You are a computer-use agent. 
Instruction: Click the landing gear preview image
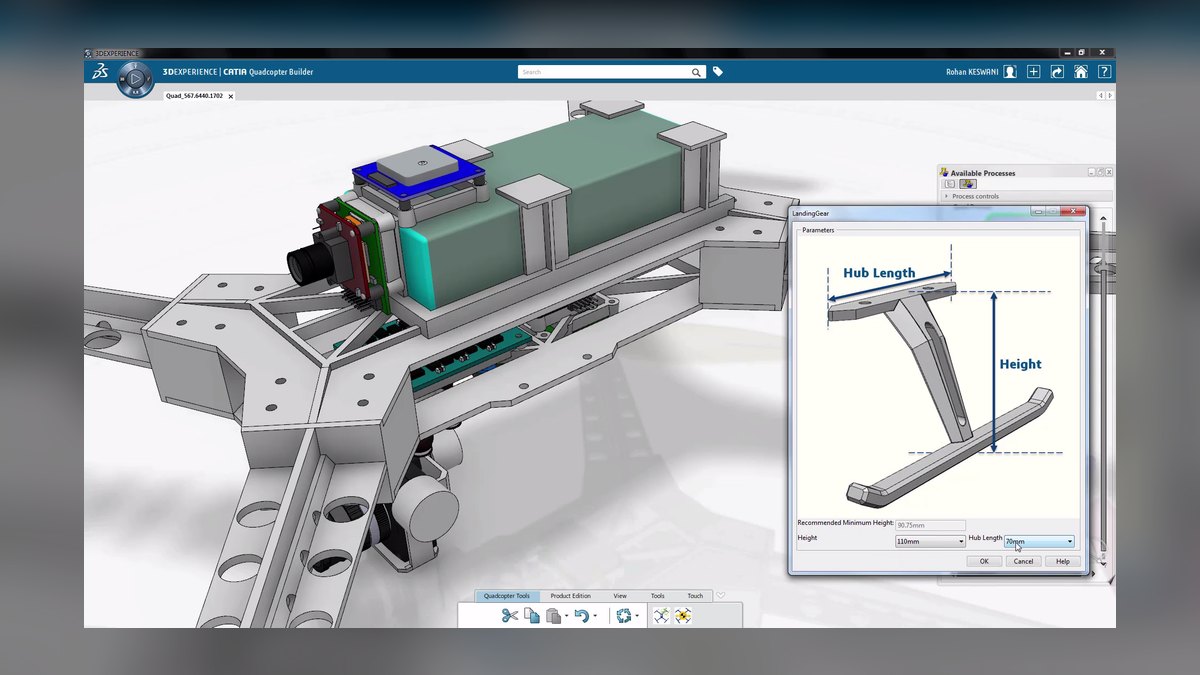(937, 375)
